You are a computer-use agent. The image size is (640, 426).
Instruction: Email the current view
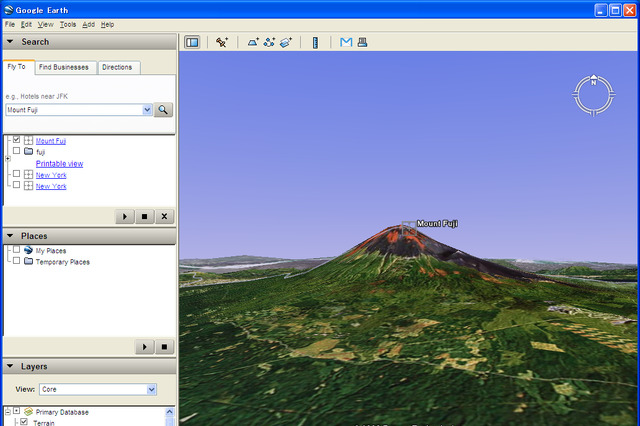click(x=346, y=42)
